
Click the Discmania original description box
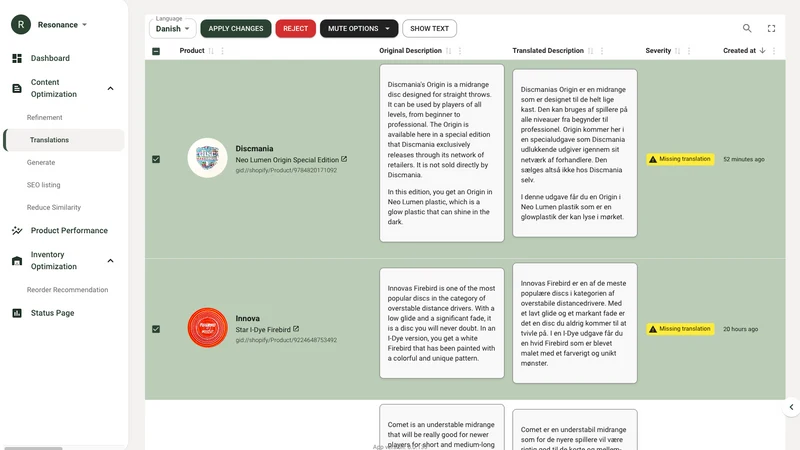(x=442, y=153)
